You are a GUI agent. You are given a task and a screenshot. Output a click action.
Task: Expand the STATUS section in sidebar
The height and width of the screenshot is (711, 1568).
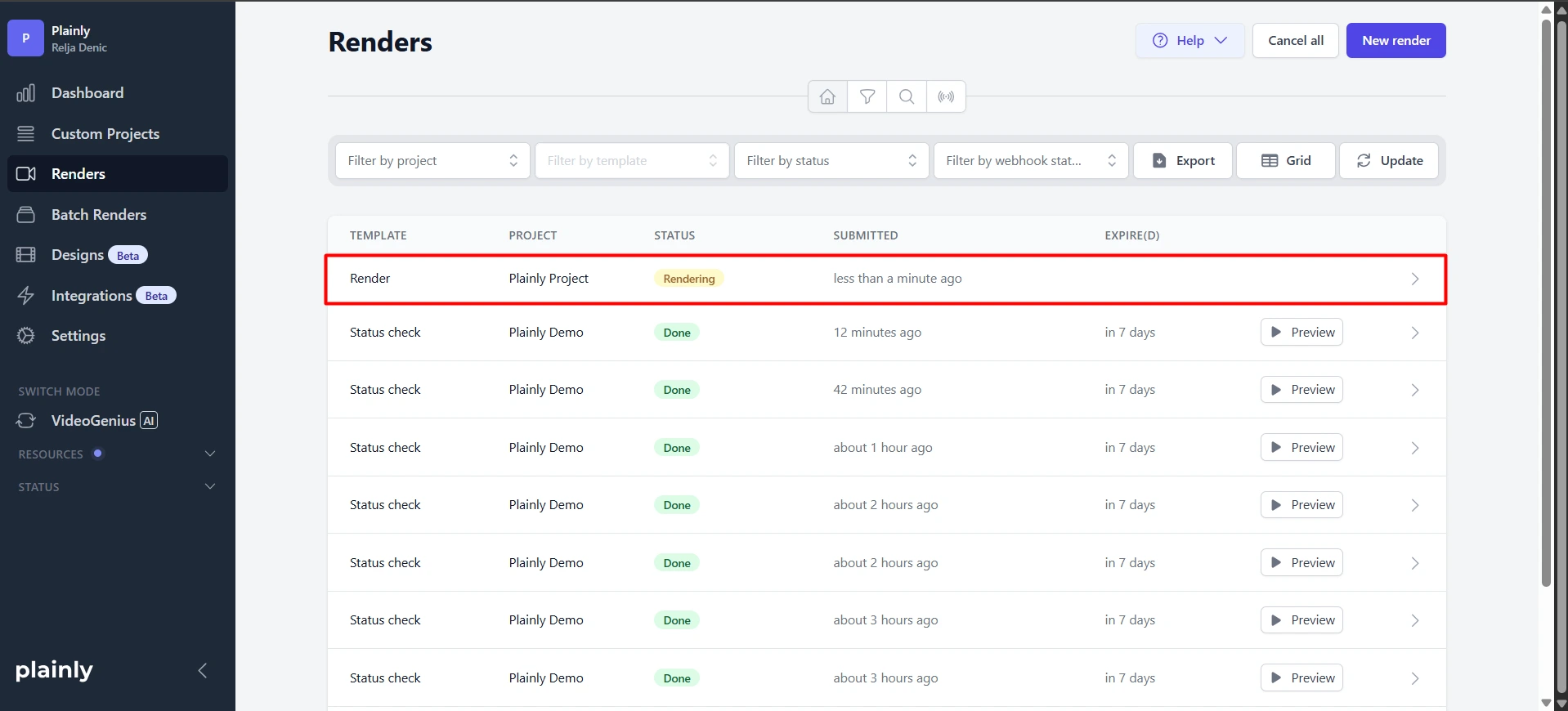(x=117, y=486)
